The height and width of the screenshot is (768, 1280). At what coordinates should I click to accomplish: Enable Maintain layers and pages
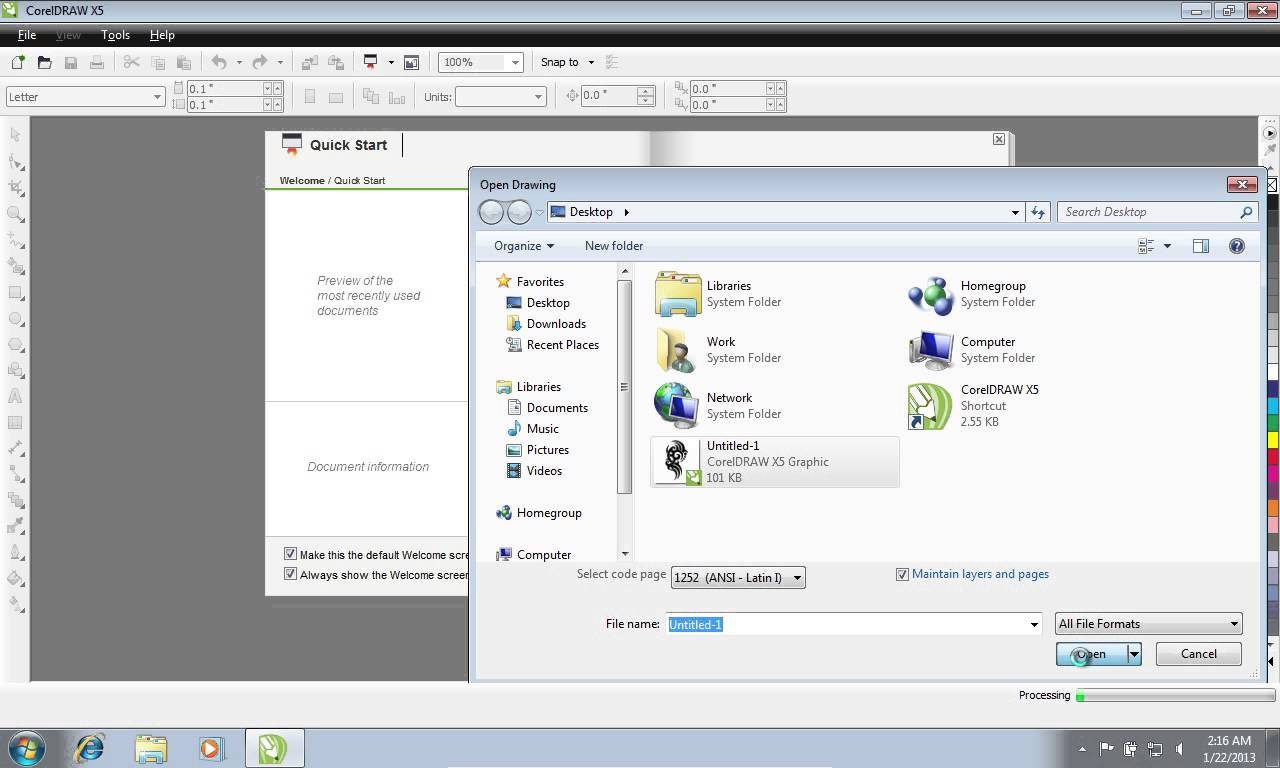(903, 574)
